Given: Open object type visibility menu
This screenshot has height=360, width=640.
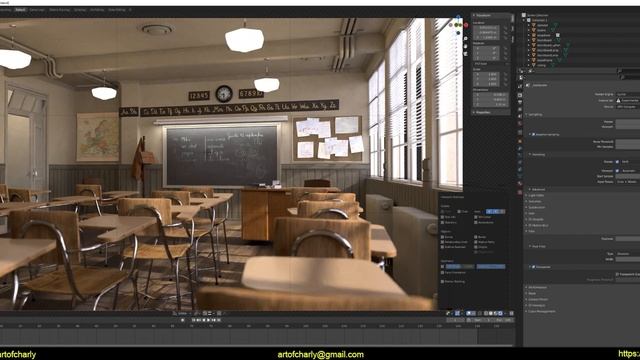Looking at the screenshot, I should click(448, 313).
